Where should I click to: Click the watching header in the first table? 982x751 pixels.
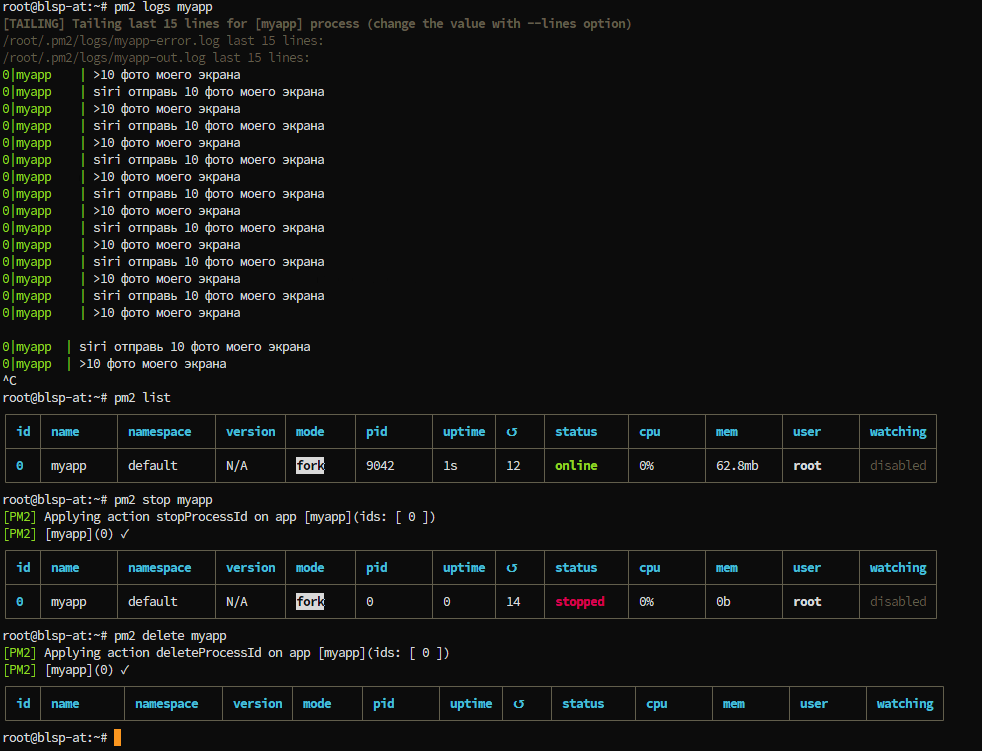tap(897, 432)
